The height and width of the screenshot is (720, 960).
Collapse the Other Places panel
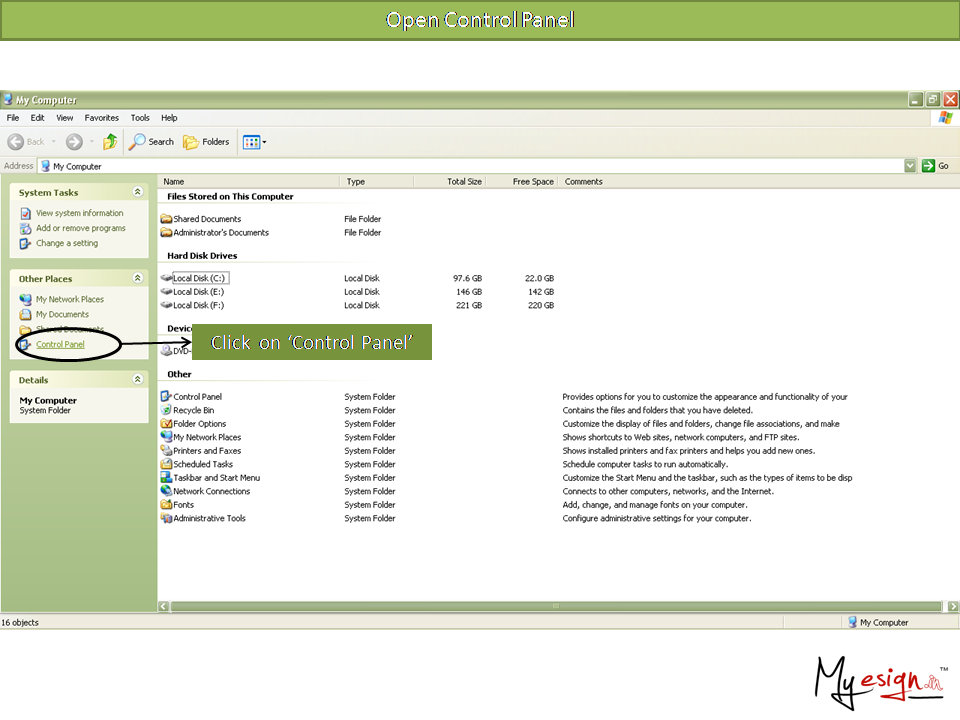137,278
